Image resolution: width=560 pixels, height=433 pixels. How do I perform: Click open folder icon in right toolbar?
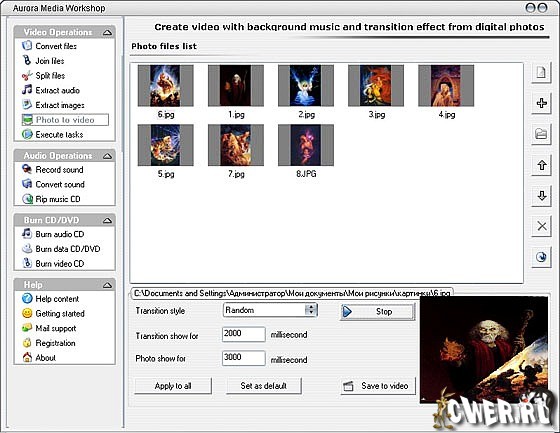point(541,134)
